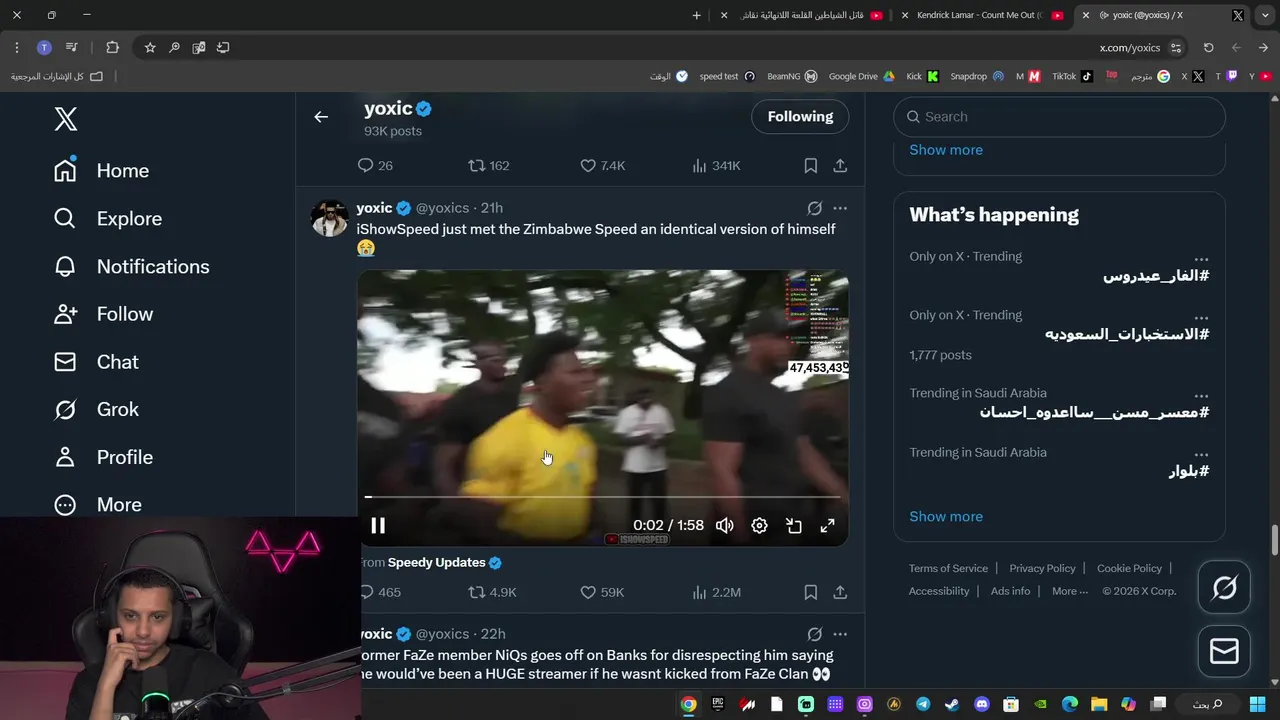The width and height of the screenshot is (1280, 720).
Task: Open the Kick bookmark
Action: pos(922,76)
